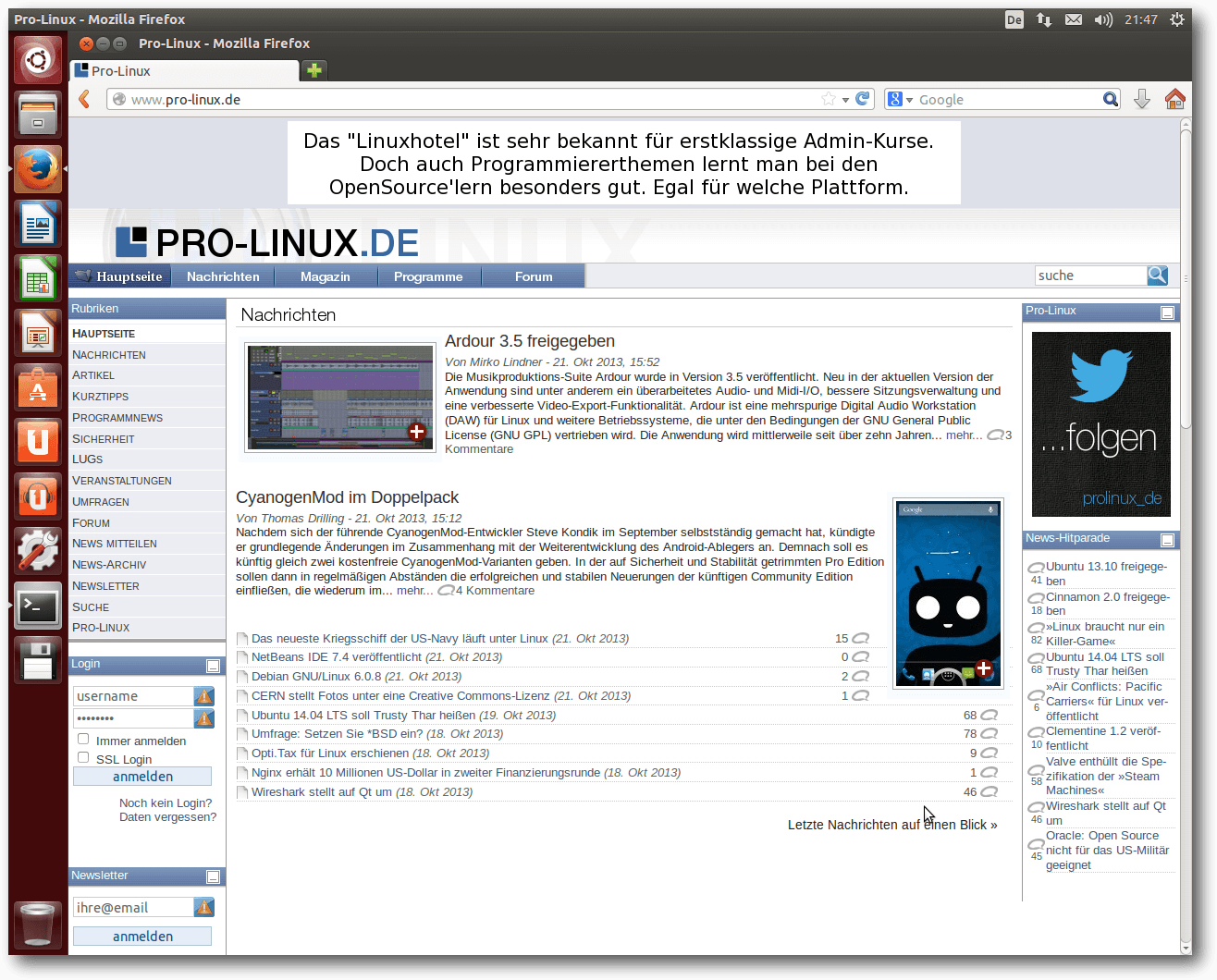Follow the Noch kein Login? link
The height and width of the screenshot is (980, 1217).
[166, 802]
